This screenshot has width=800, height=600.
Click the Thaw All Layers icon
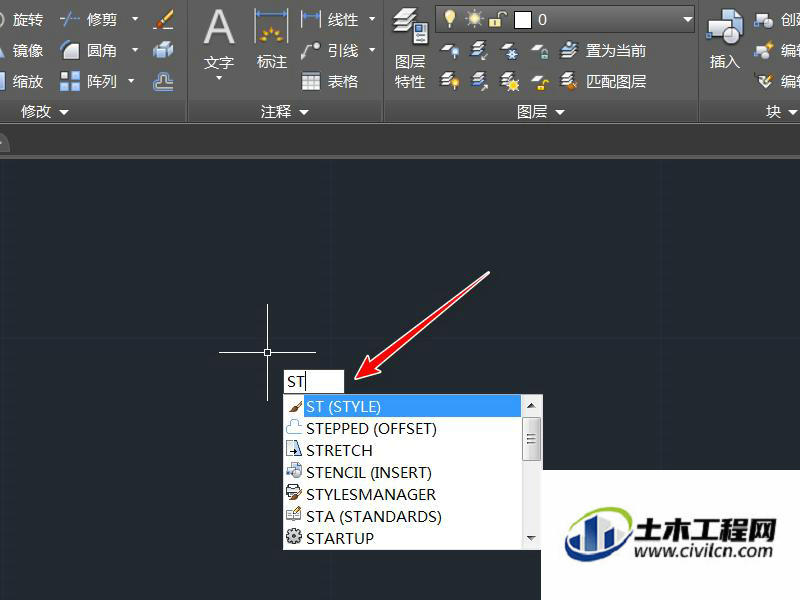point(509,81)
